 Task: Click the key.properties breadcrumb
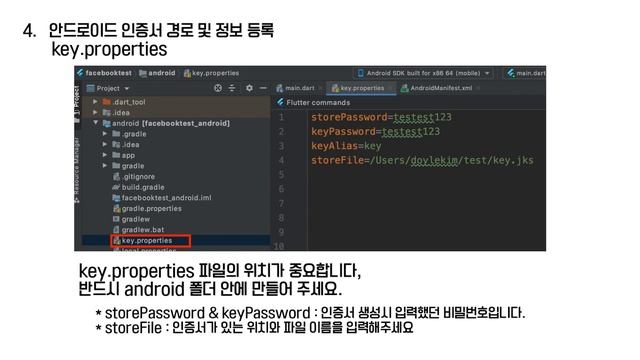point(211,73)
